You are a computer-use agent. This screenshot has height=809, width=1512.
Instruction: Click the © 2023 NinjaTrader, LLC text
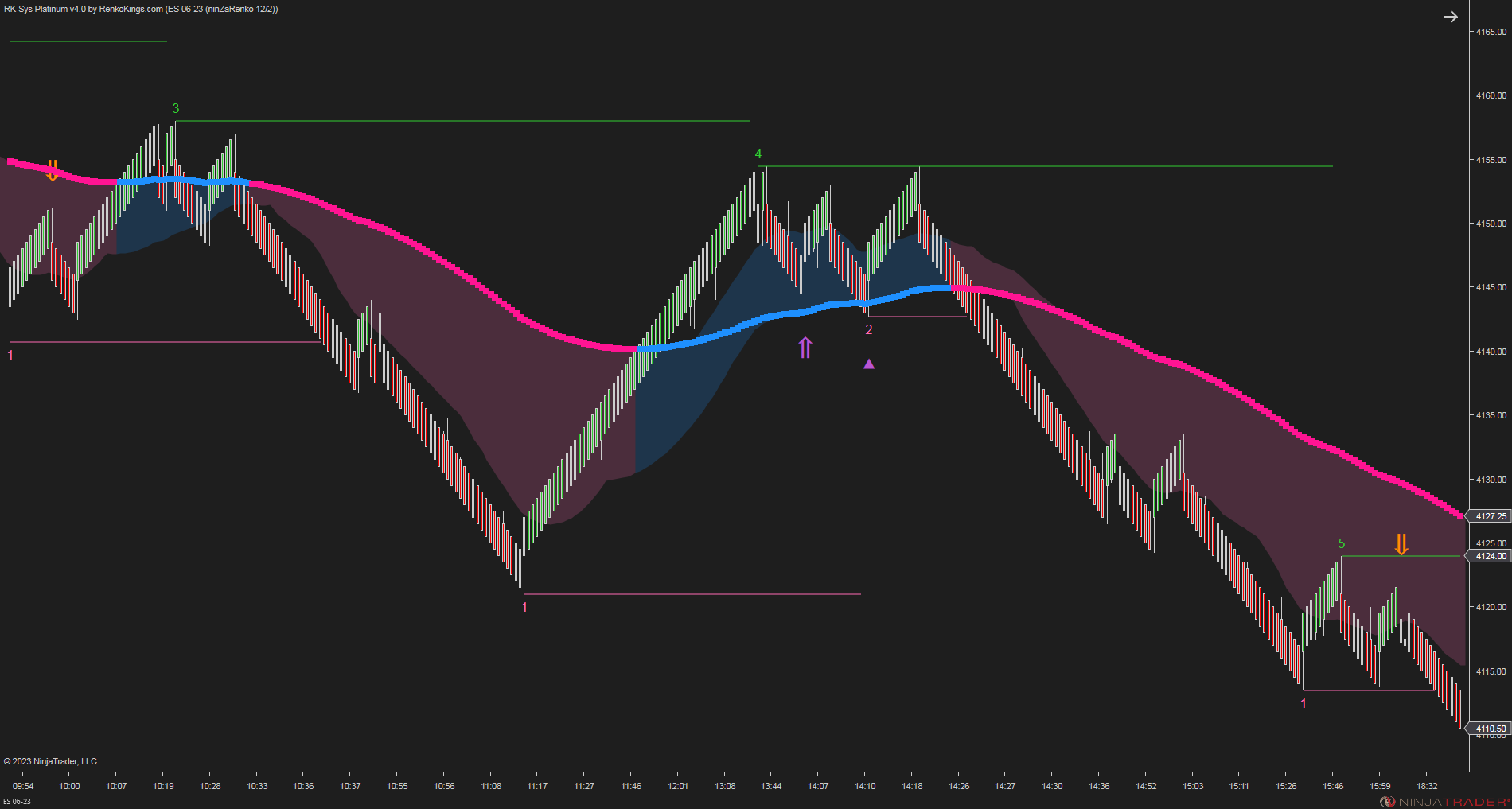click(x=50, y=760)
